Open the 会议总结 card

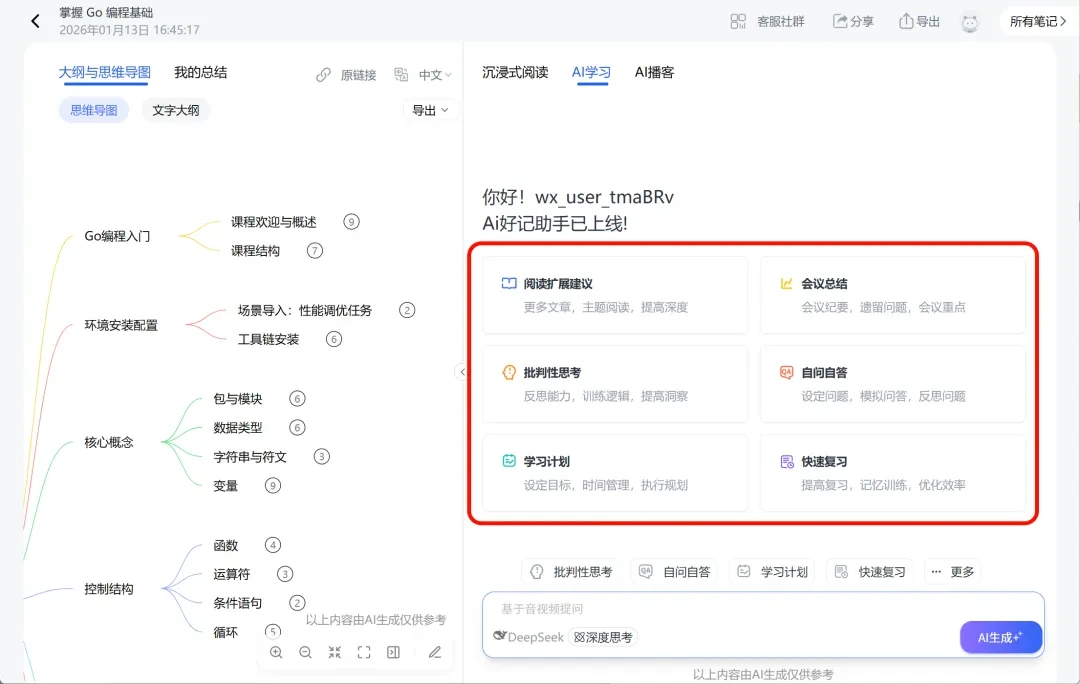893,295
